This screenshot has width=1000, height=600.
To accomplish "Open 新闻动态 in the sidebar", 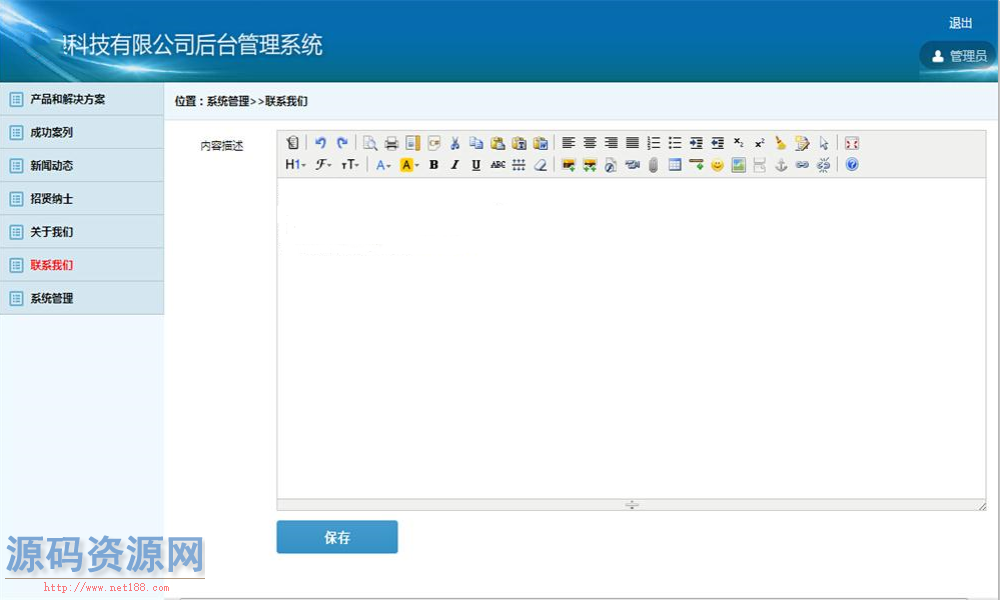I will click(x=82, y=165).
